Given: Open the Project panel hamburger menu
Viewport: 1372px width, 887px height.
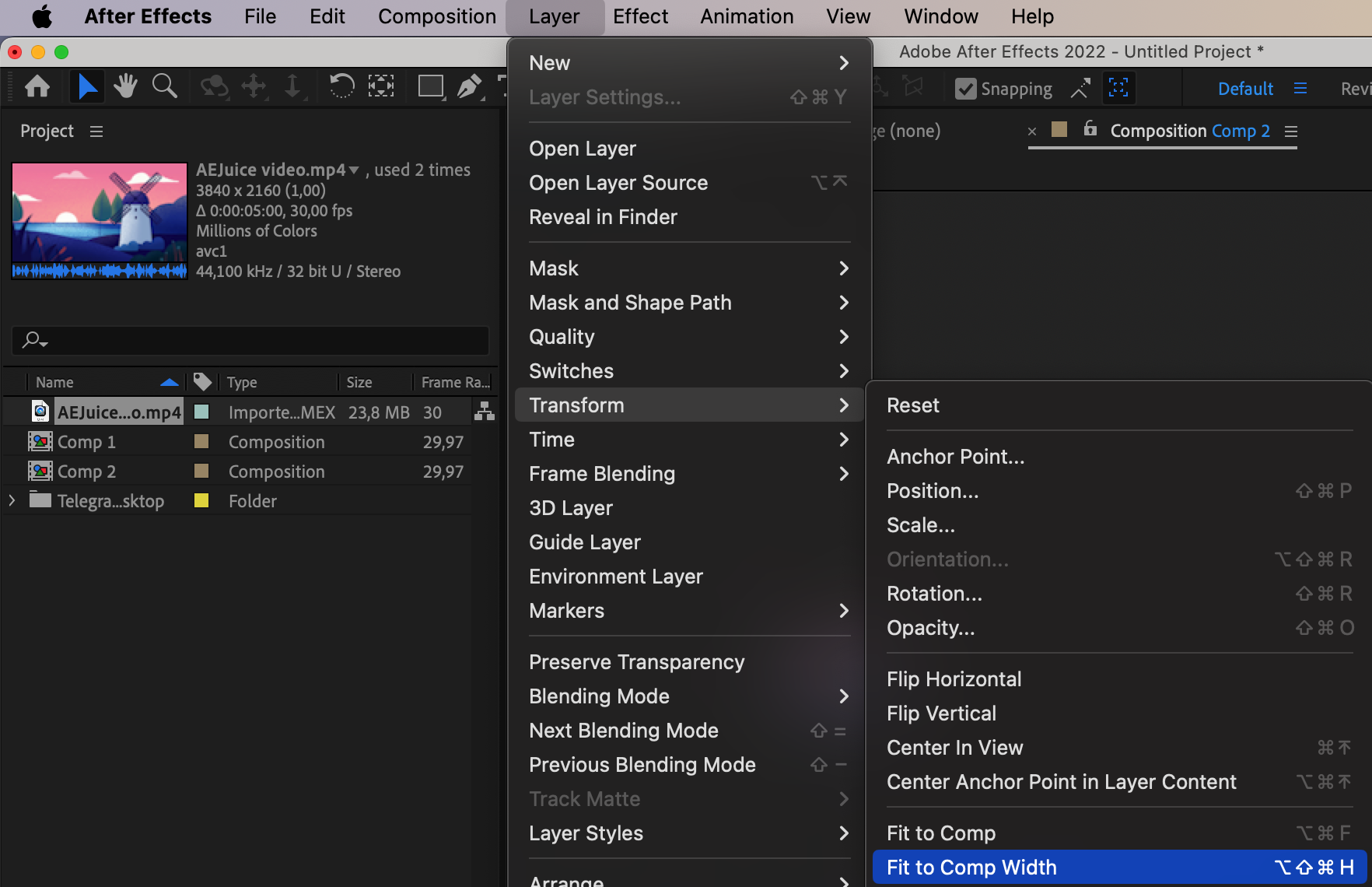Looking at the screenshot, I should pyautogui.click(x=96, y=131).
